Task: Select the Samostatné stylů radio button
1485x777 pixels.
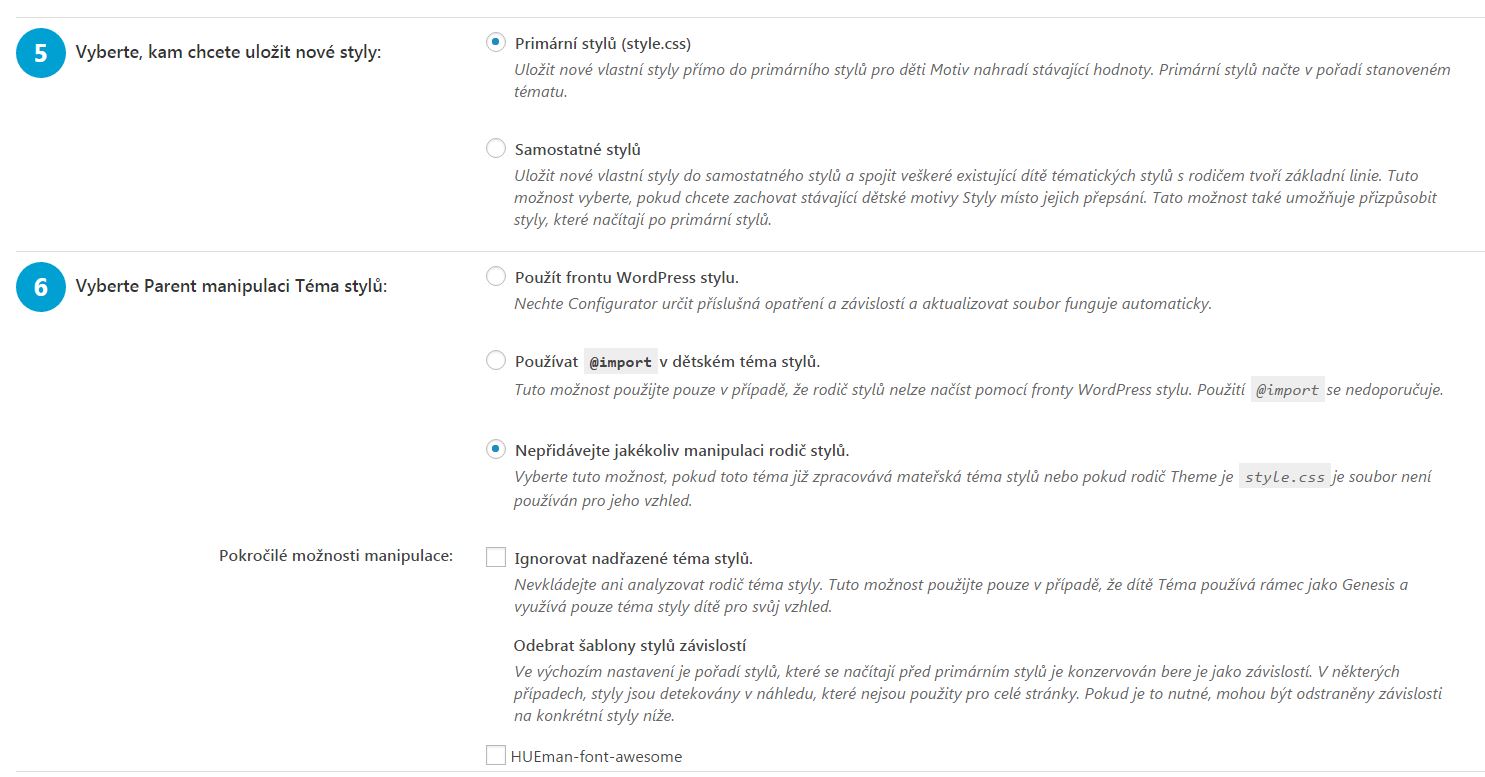Action: click(x=495, y=149)
